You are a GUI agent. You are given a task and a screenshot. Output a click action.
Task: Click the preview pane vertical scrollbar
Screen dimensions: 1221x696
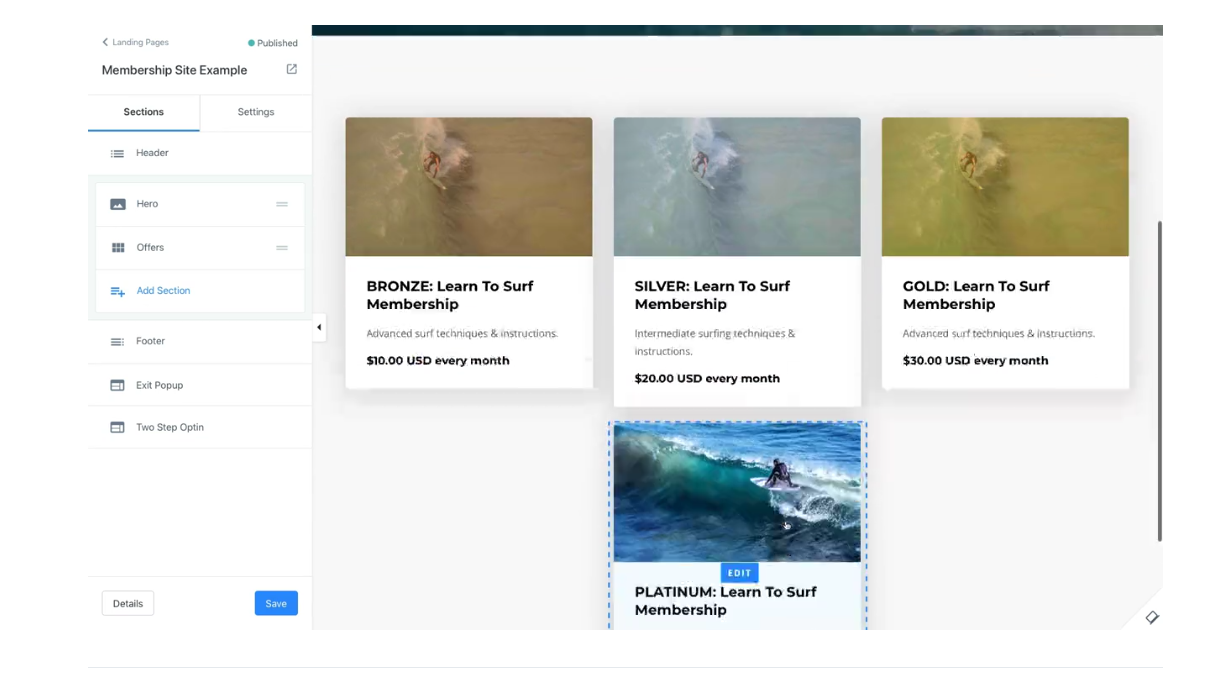click(x=1159, y=381)
